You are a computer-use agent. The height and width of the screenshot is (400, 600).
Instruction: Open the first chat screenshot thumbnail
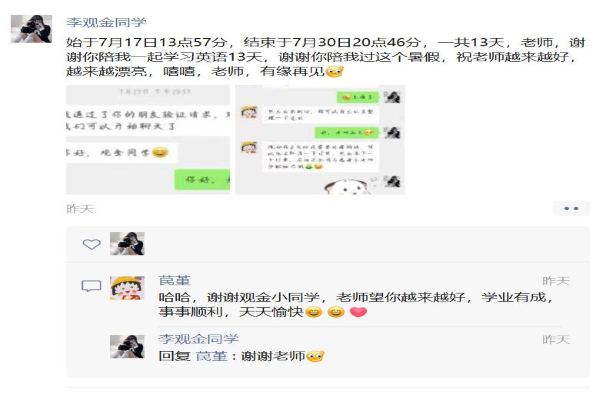pos(148,140)
